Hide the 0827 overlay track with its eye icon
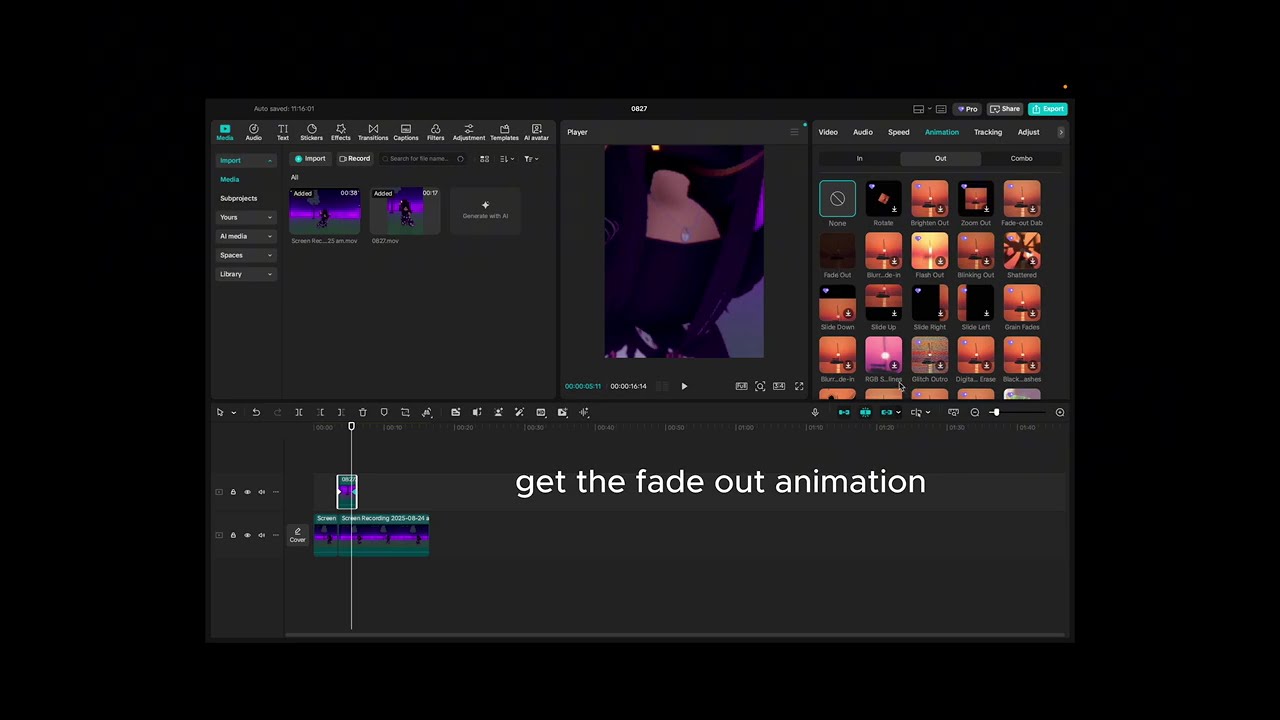 click(247, 492)
